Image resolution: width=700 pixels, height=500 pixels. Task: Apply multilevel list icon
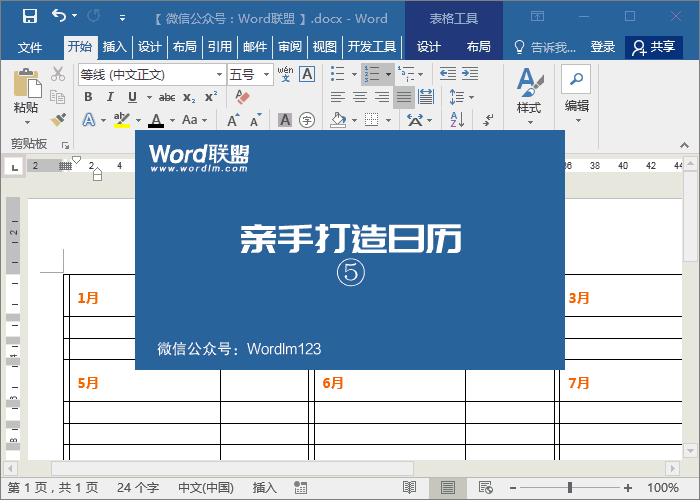coord(406,74)
